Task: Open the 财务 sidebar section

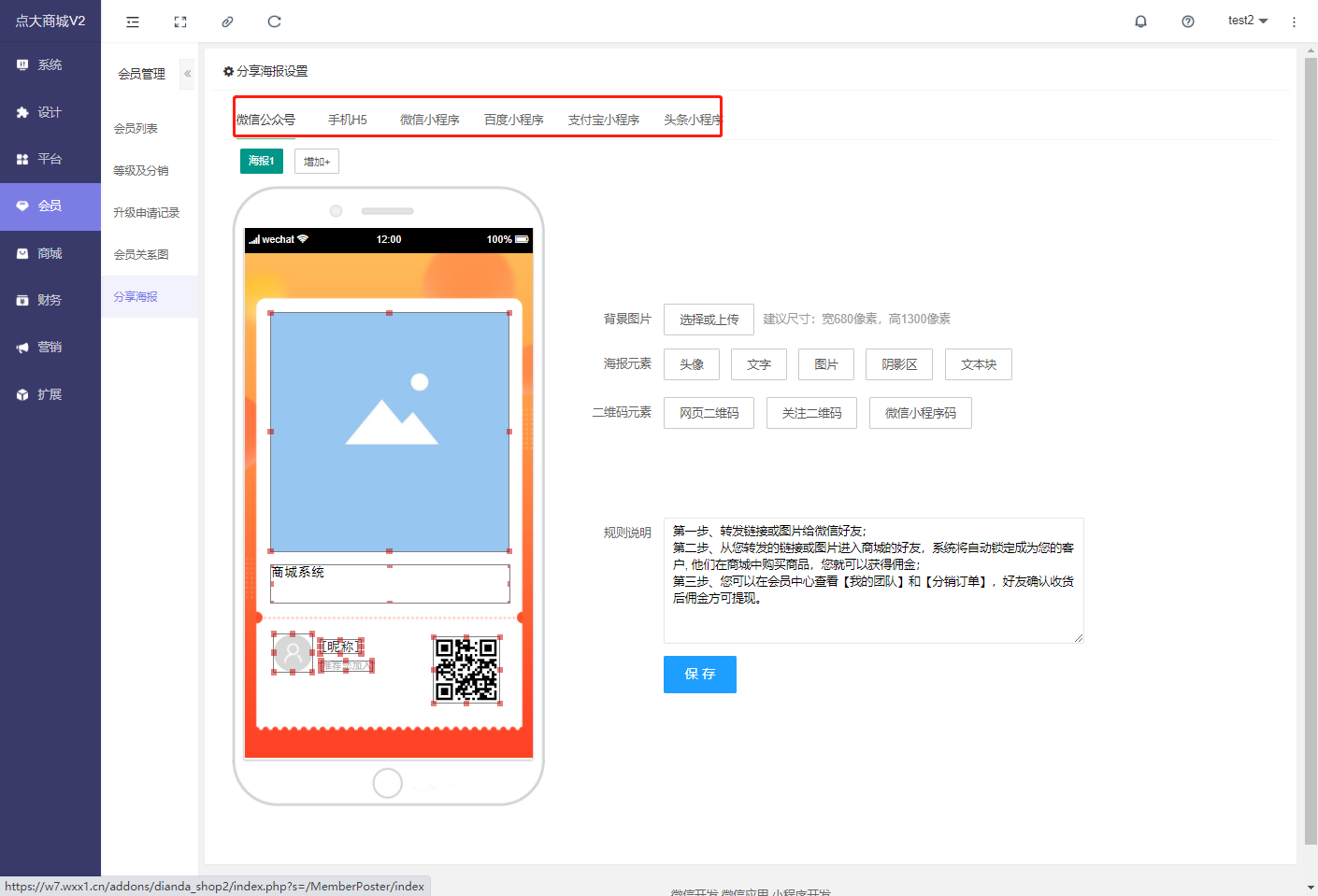Action: (50, 300)
